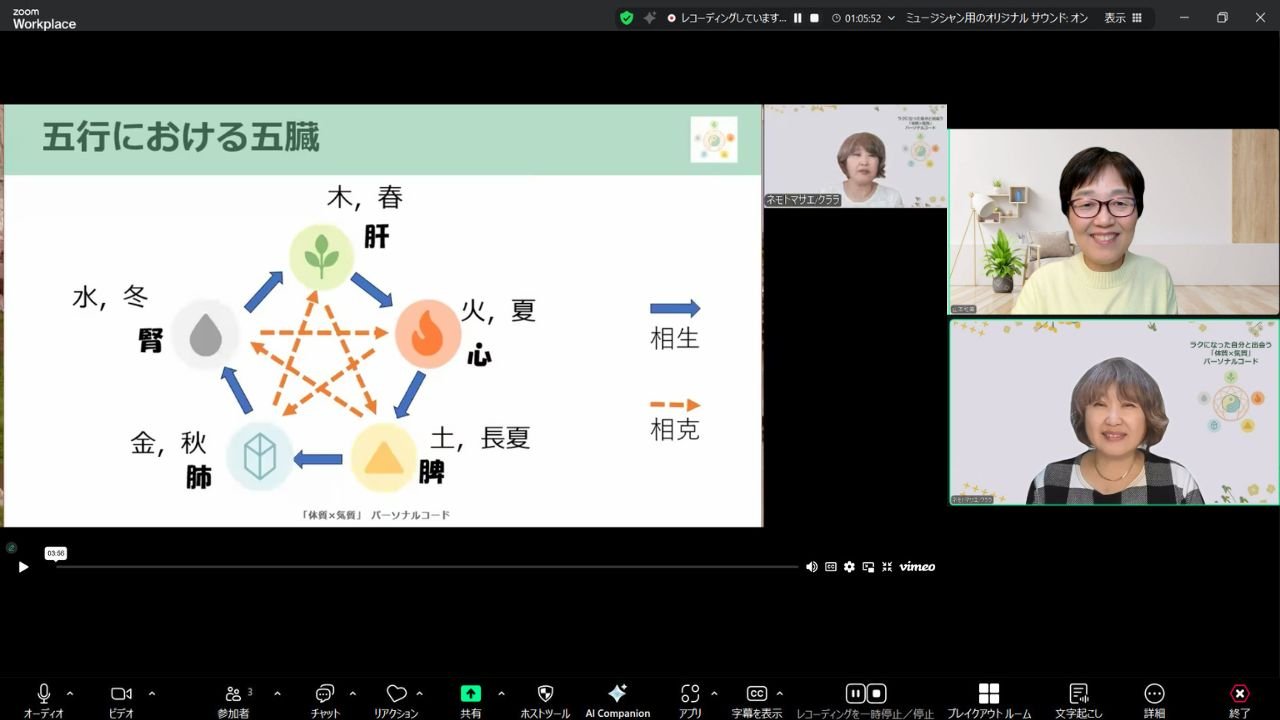Open the チャット chat panel
Screen dimensions: 1280x720
click(324, 694)
